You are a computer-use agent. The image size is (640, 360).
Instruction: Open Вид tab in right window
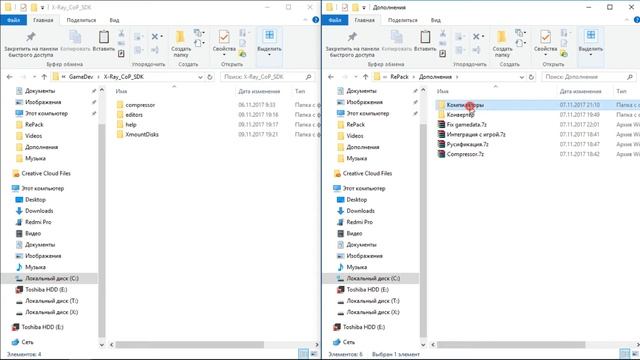pos(436,20)
